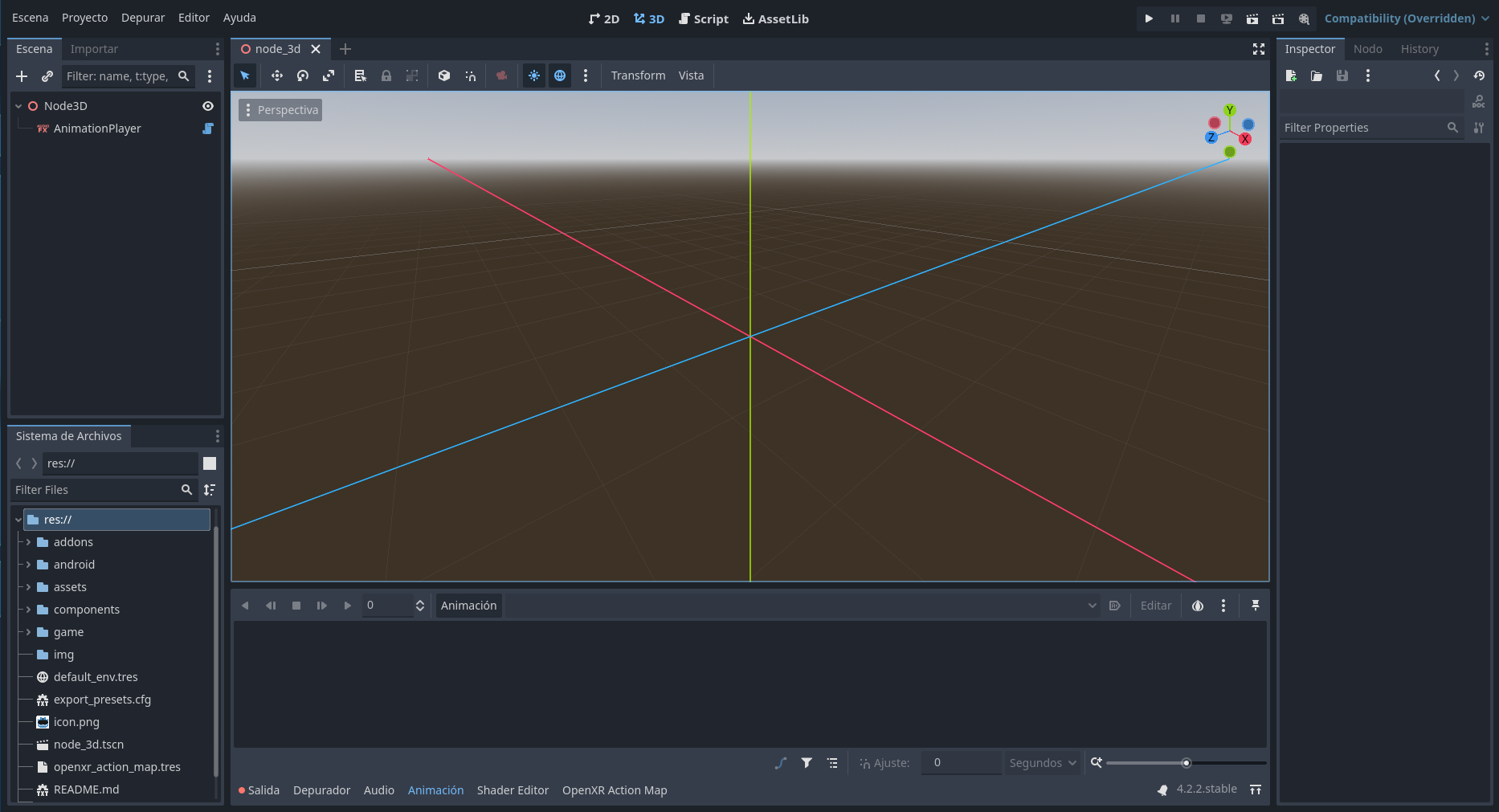
Task: Select the Rotate mode tool
Action: point(303,75)
